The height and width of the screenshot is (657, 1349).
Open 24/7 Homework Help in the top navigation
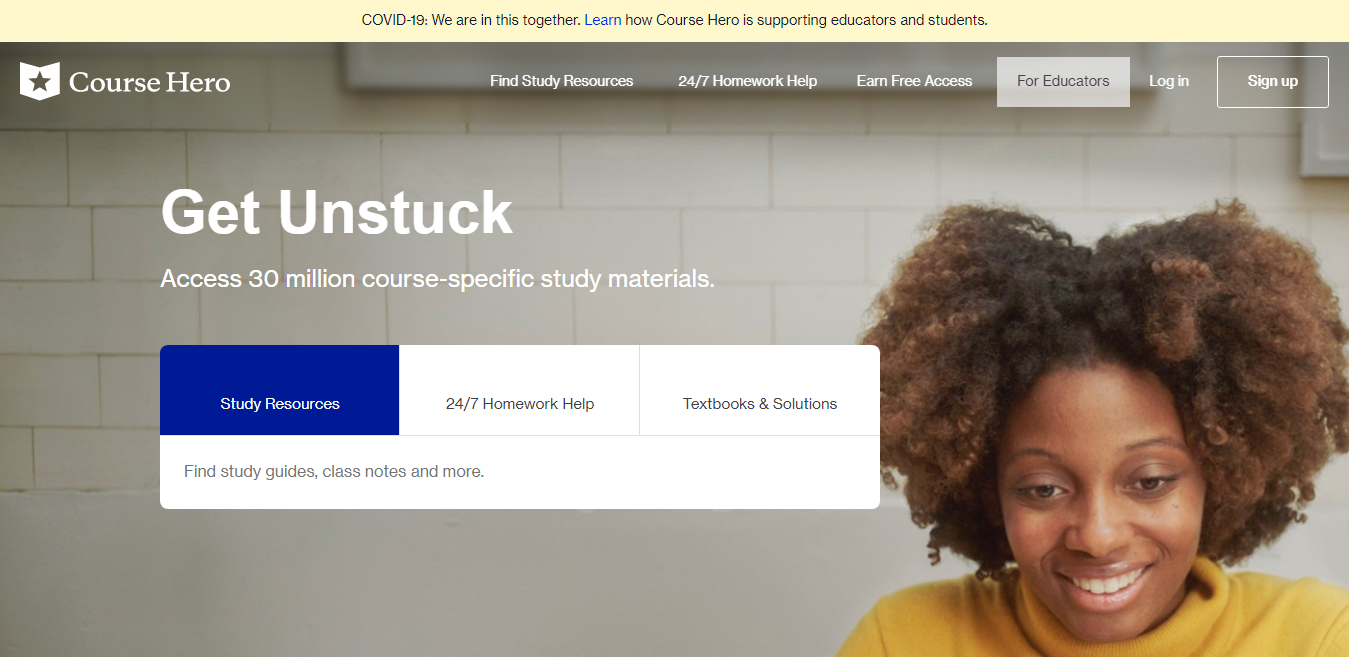747,81
